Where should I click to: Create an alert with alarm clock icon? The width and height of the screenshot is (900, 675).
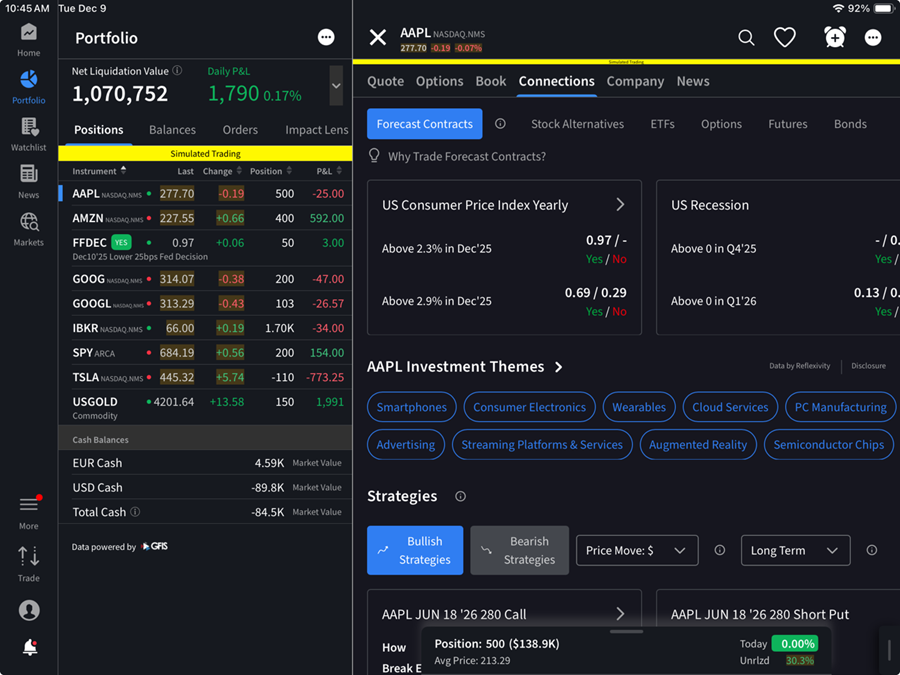[834, 38]
